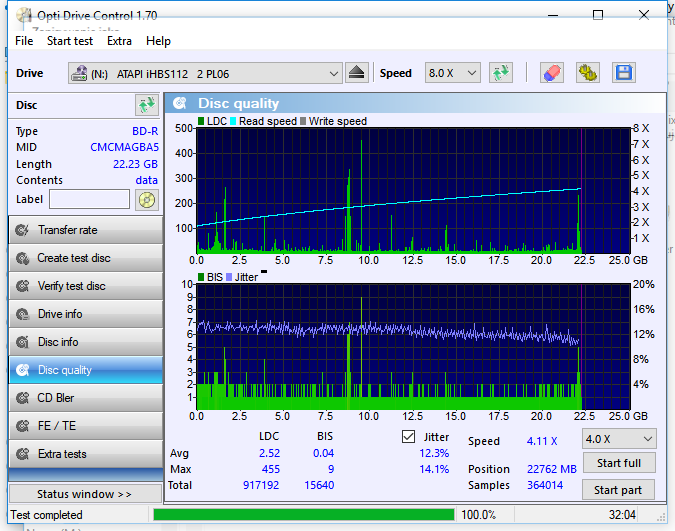Click the Create test disc sidebar icon
The image size is (675, 531).
pos(22,258)
